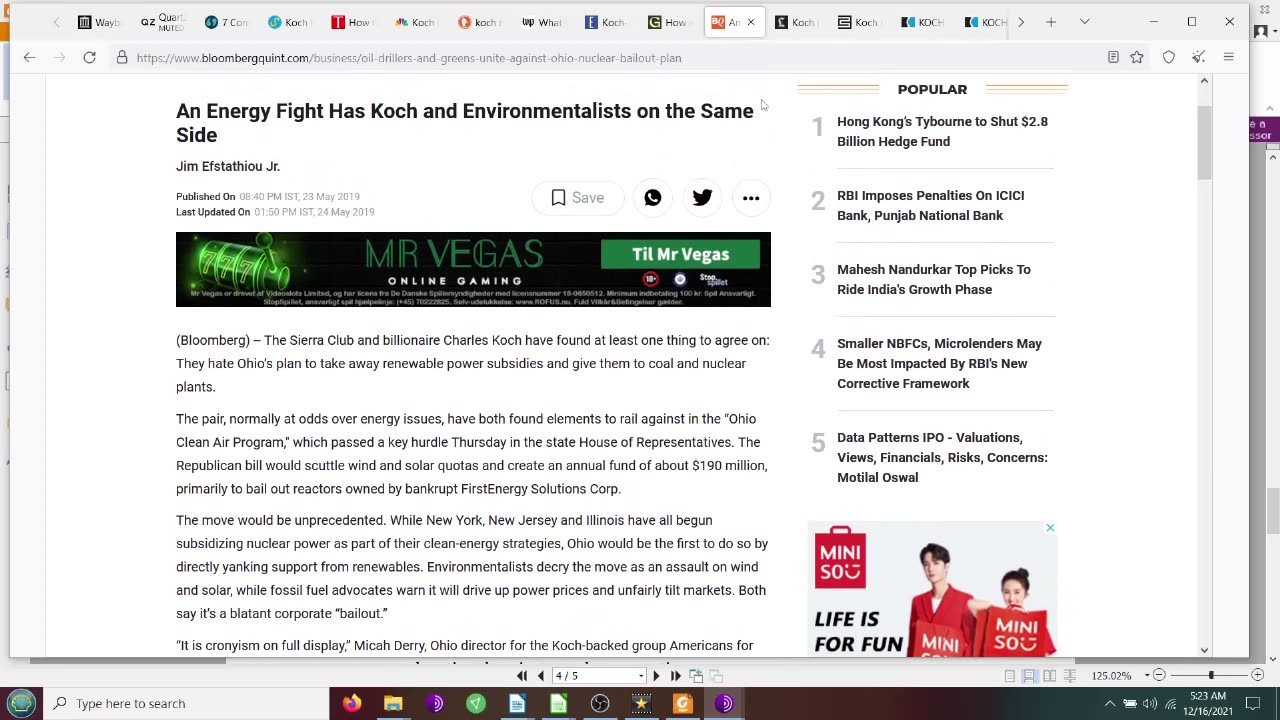Open the notification center icon

pos(1253,703)
